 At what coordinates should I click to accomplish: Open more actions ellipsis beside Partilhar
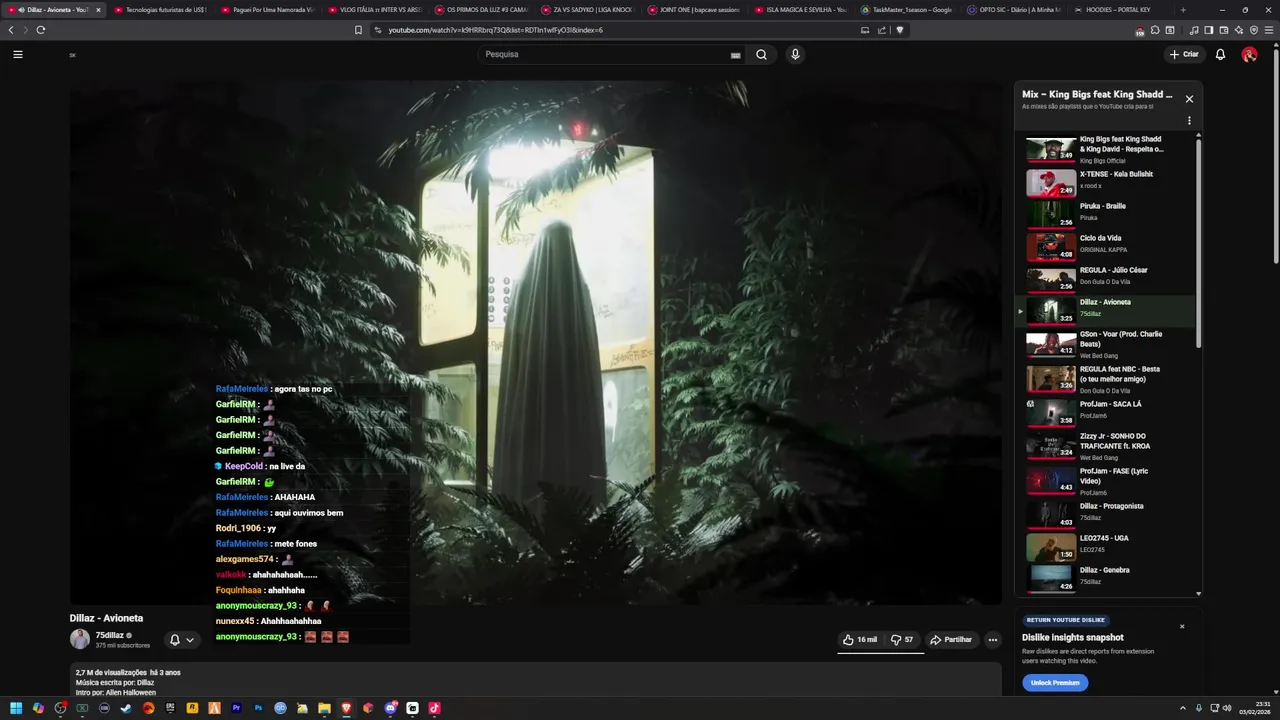pos(993,640)
